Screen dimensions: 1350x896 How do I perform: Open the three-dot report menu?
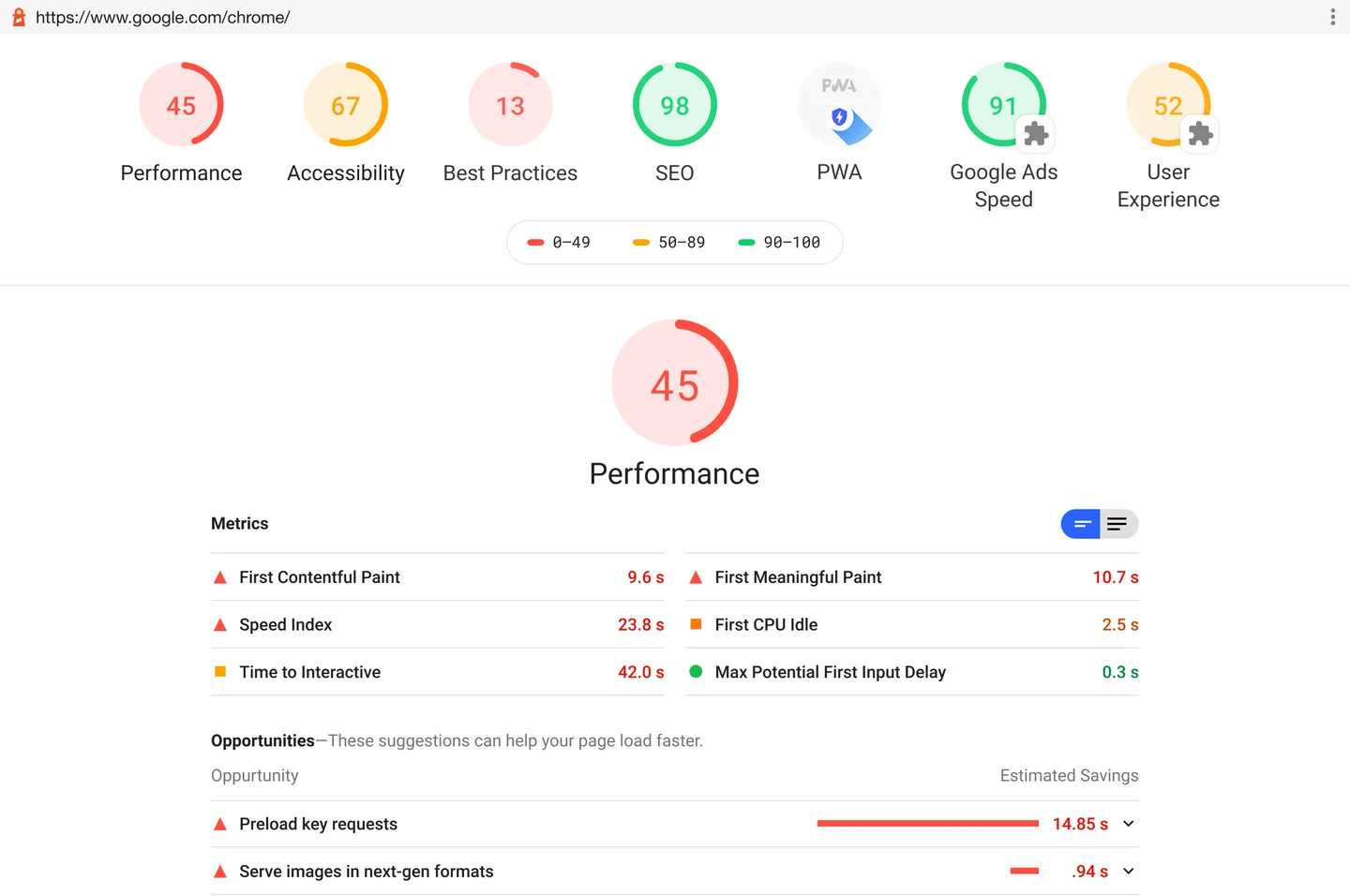(x=1332, y=17)
